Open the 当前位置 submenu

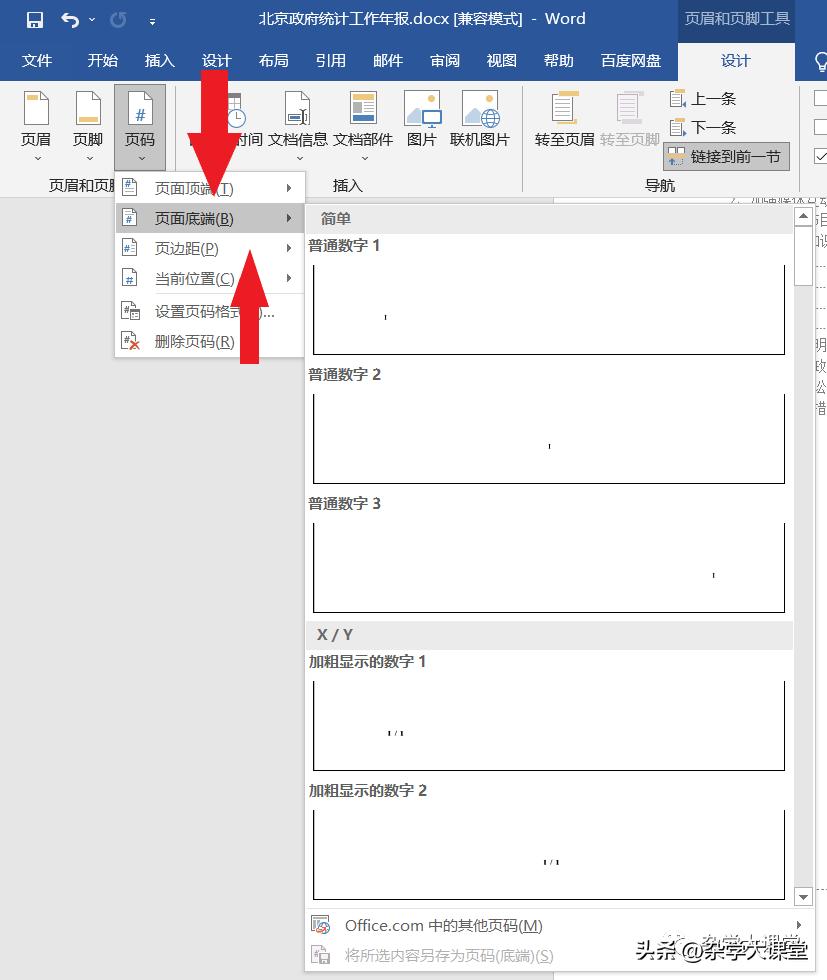tap(190, 278)
